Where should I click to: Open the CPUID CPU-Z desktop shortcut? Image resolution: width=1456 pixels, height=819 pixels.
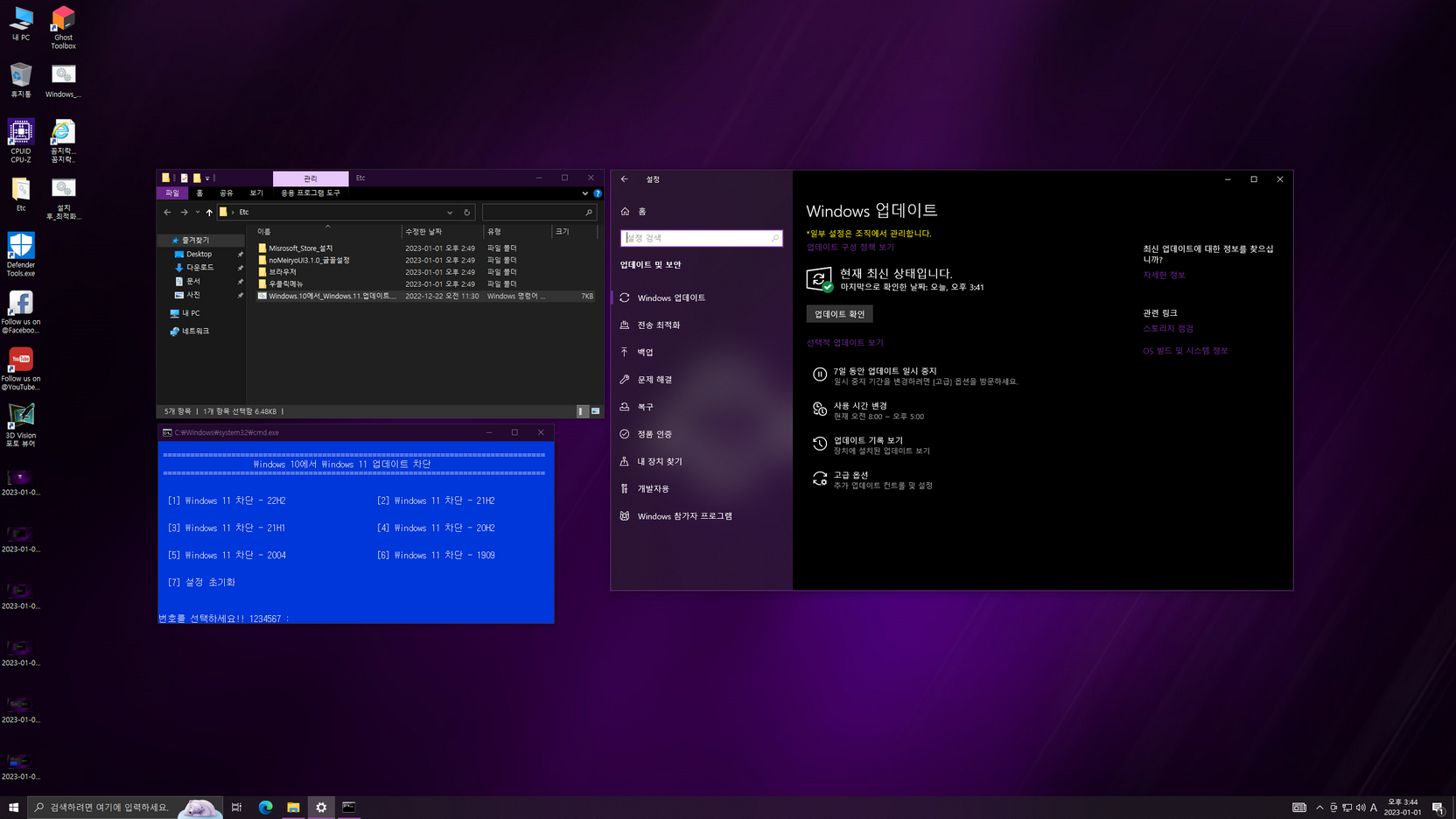[21, 141]
